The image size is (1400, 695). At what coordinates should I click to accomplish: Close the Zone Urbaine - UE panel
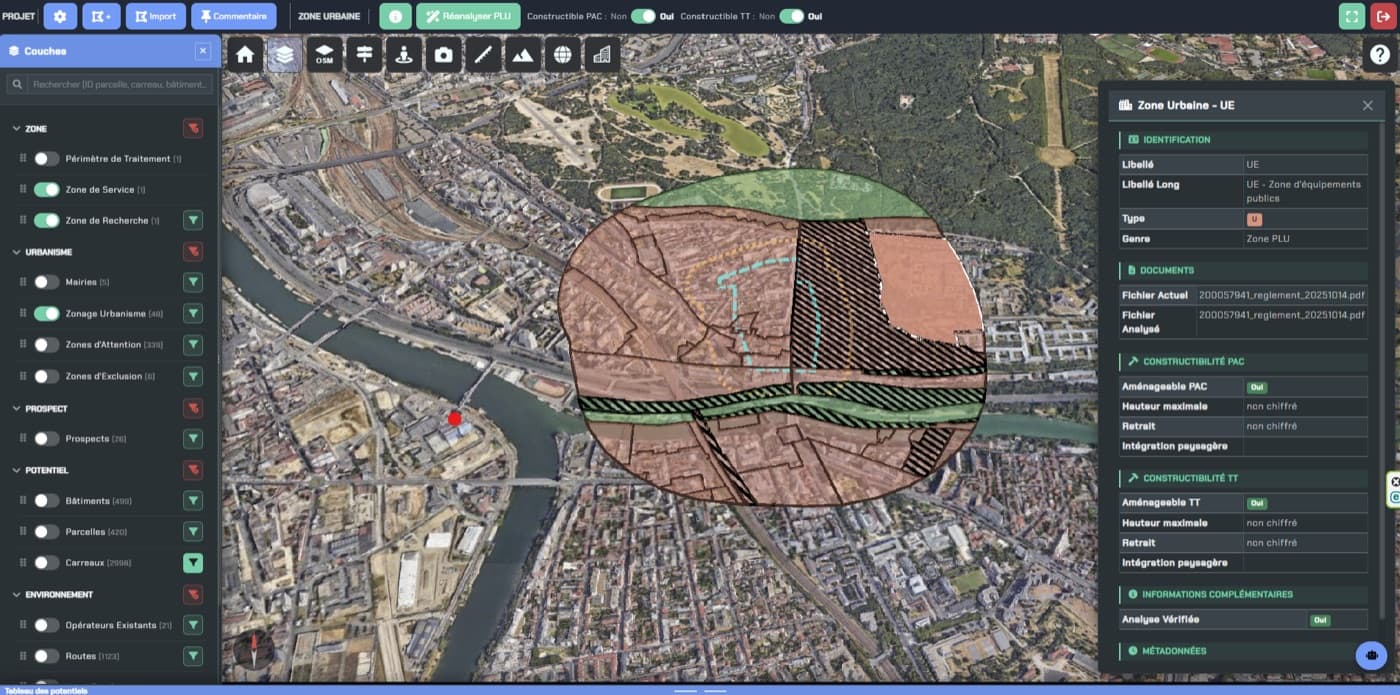click(x=1368, y=105)
